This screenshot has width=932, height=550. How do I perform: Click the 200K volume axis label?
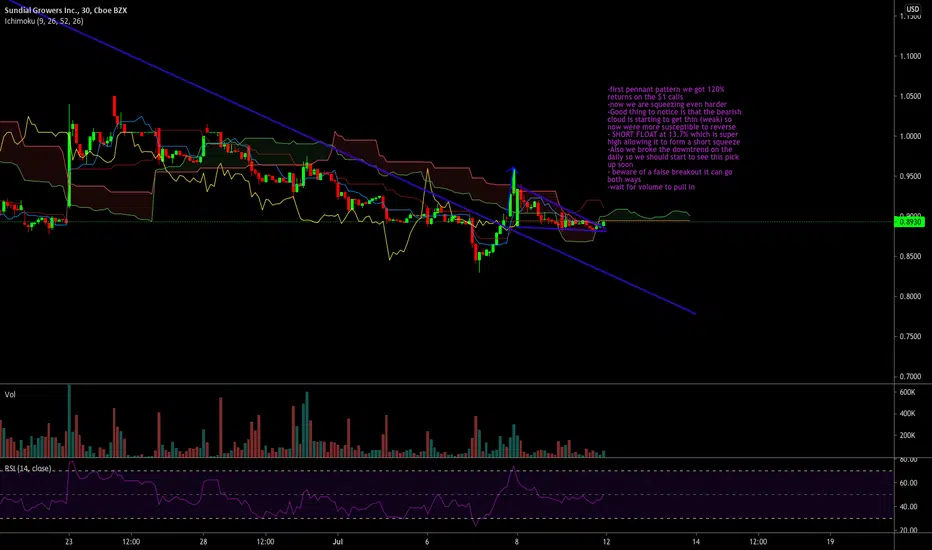(x=907, y=436)
